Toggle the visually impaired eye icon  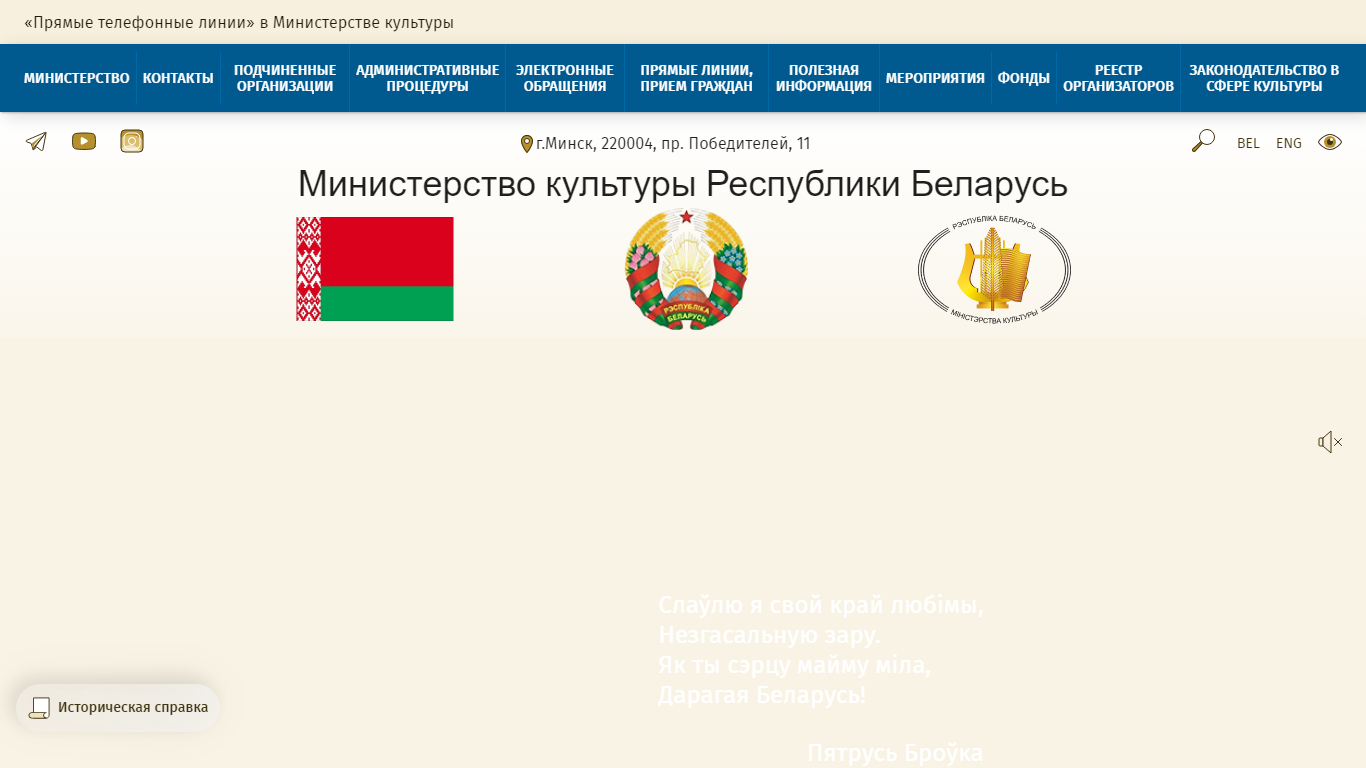point(1330,142)
